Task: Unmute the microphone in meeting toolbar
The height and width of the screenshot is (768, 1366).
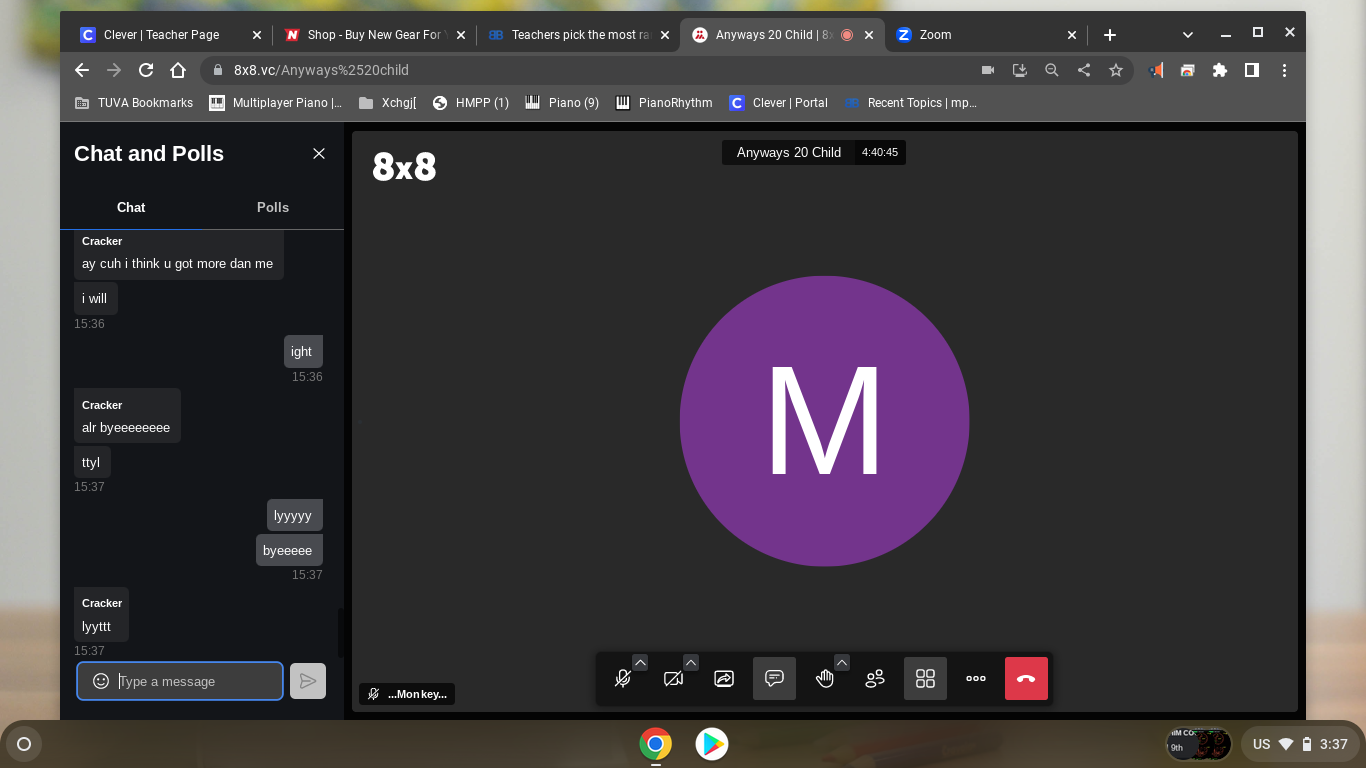Action: [622, 678]
